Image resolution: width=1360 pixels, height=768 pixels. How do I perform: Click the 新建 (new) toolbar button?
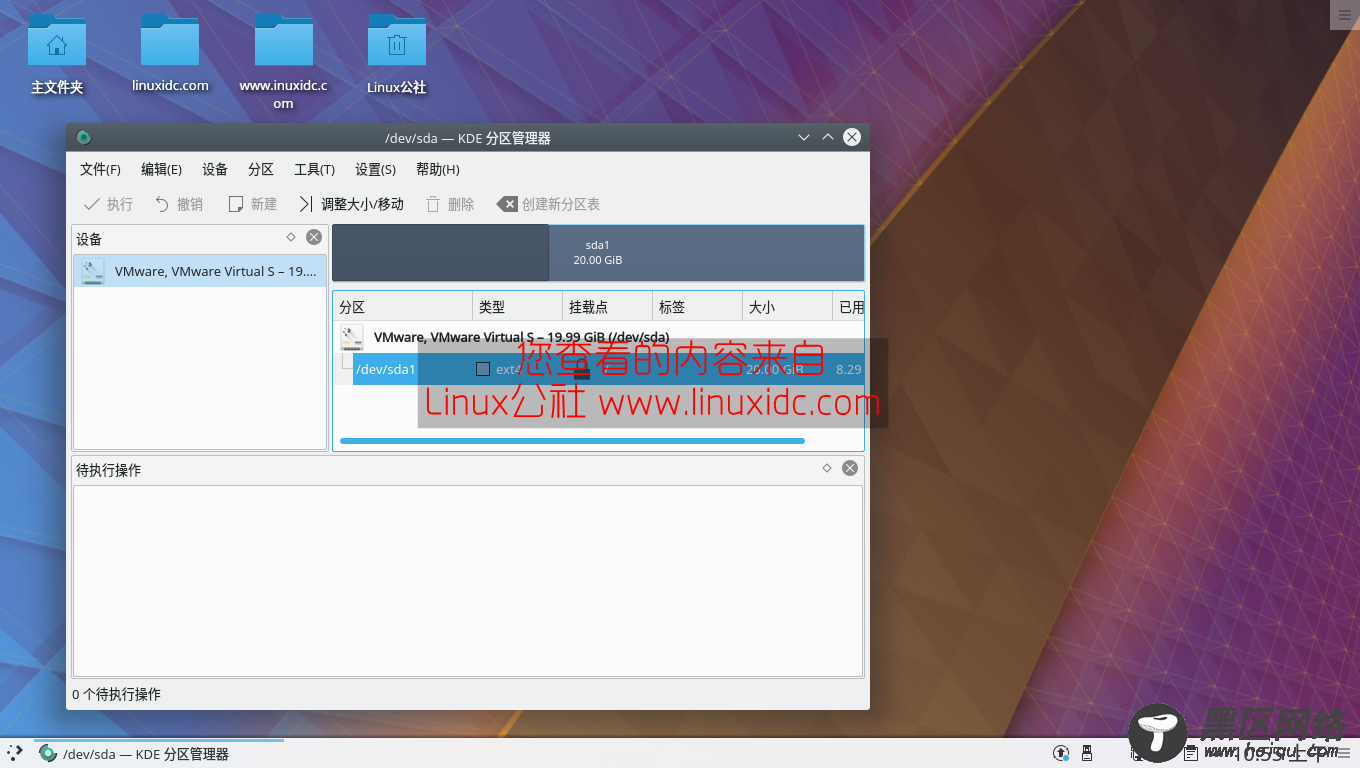click(253, 204)
